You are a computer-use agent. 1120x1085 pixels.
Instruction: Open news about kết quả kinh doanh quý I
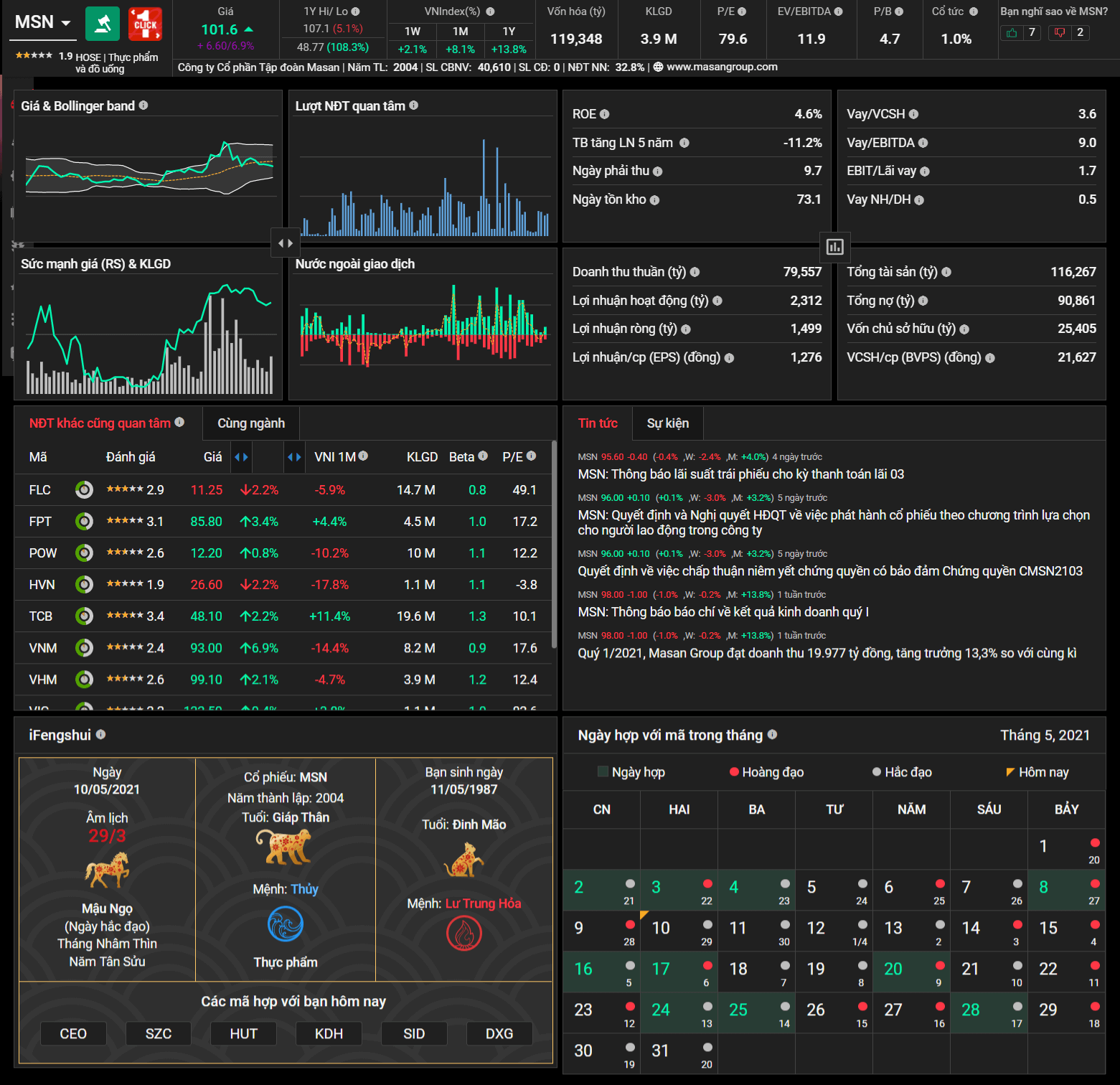coord(723,612)
